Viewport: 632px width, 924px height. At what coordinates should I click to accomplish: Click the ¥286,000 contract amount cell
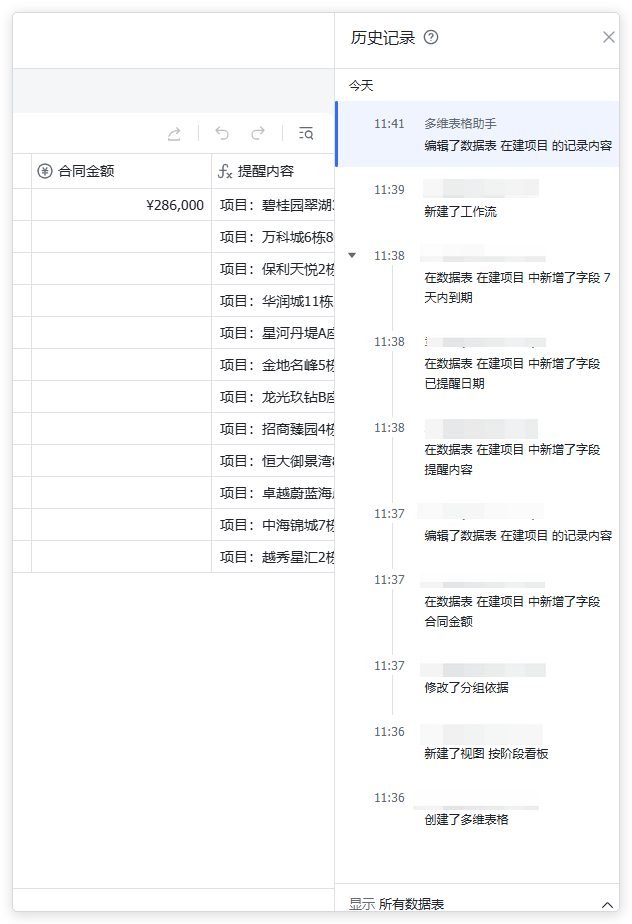click(121, 205)
